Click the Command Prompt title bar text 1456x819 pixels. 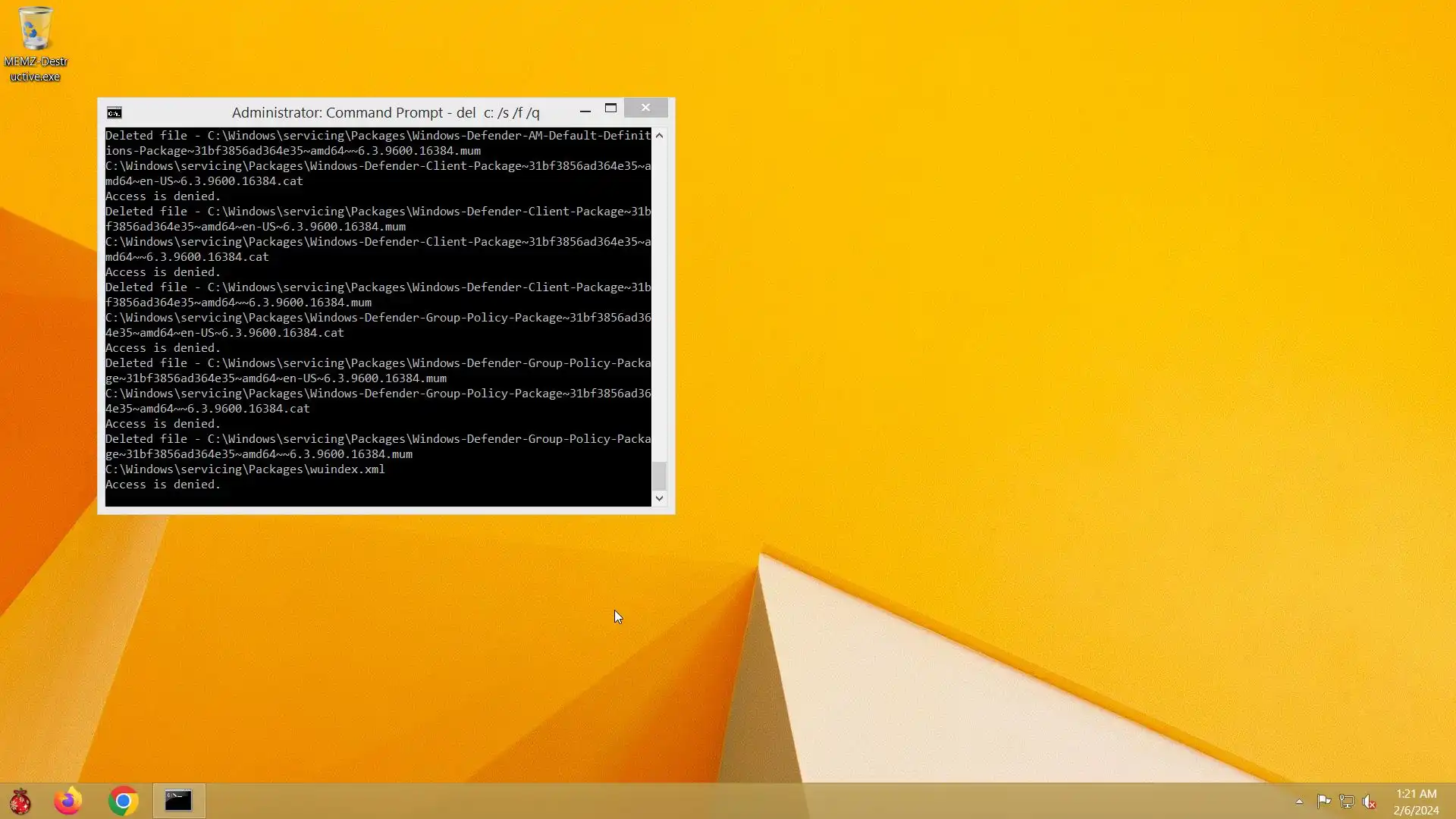[385, 113]
